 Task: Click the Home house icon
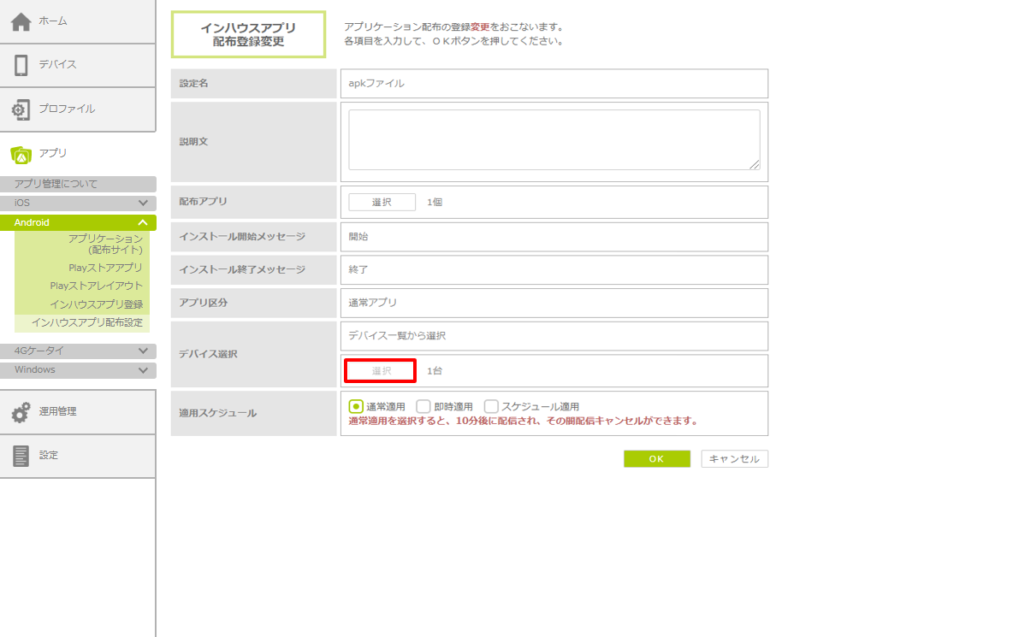coord(20,21)
